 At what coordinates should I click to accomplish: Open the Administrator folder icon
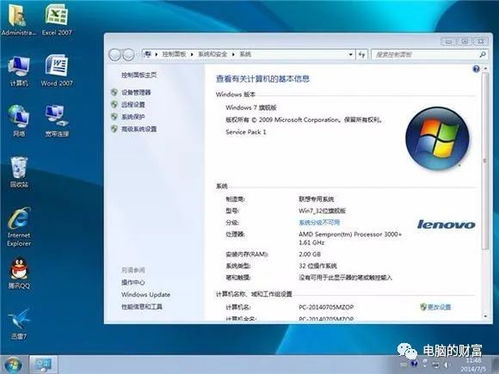[x=18, y=19]
